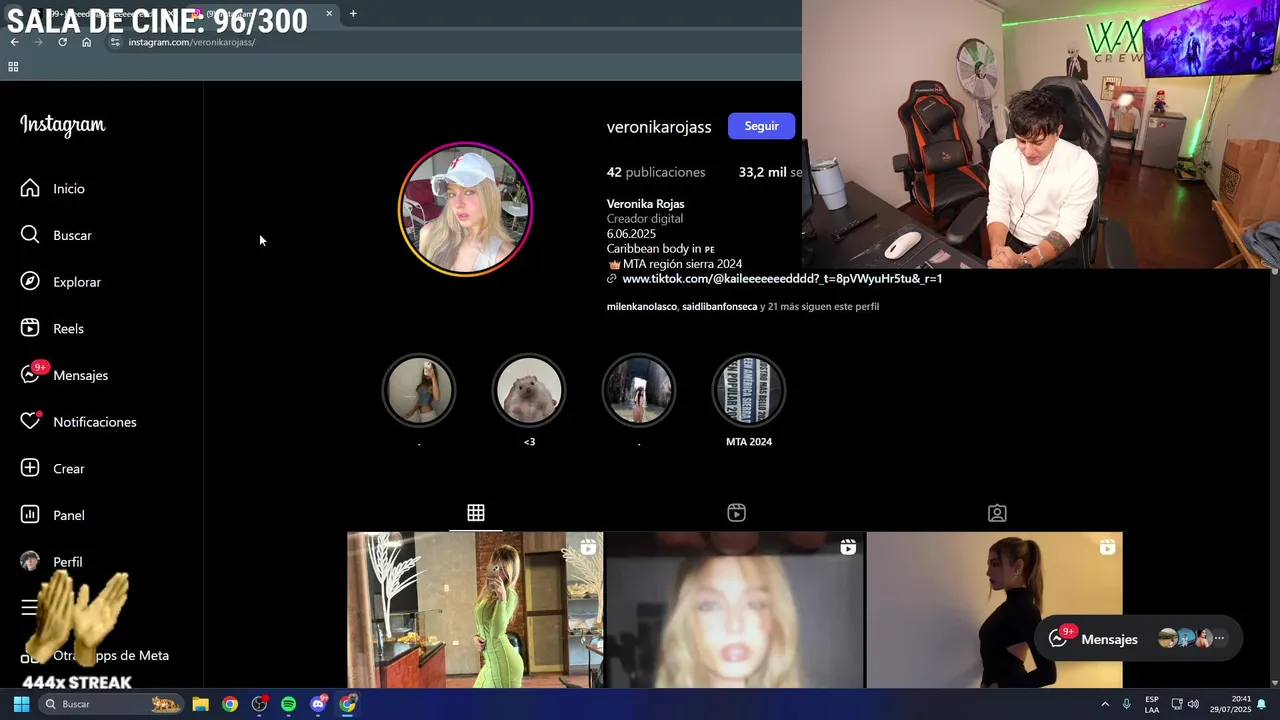Screen dimensions: 1280x720
Task: Click the browser home button
Action: 86,42
